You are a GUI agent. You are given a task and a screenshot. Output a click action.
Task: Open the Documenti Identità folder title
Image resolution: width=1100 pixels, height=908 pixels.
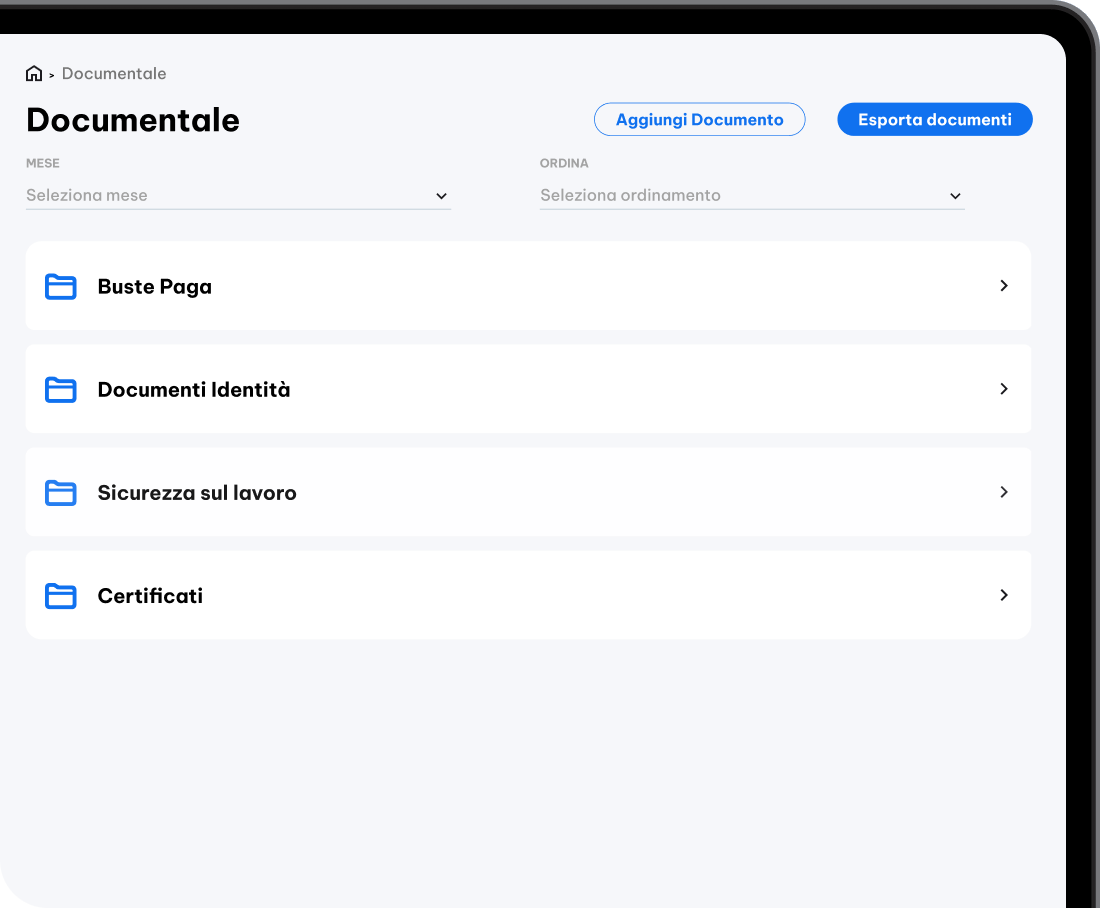(194, 389)
